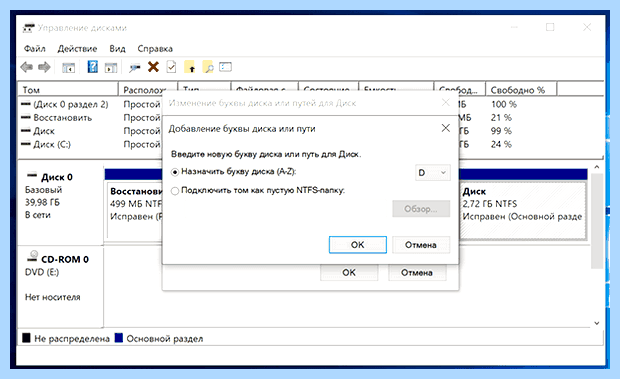Click the list view settings toolbar icon
620x379 pixels.
pos(225,67)
